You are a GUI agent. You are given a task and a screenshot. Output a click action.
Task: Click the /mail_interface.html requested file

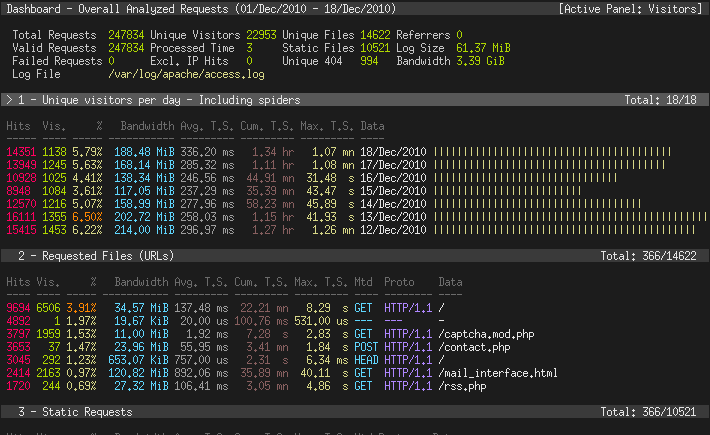(498, 373)
